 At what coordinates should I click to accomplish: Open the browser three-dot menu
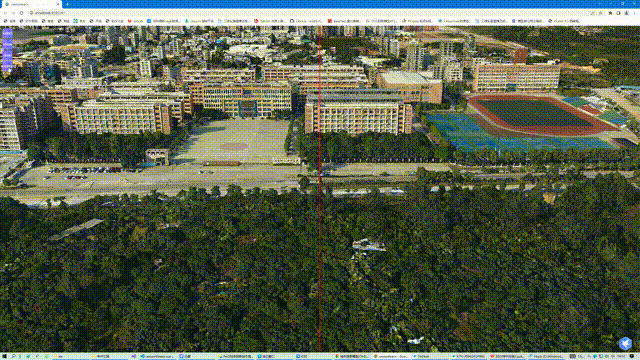tap(635, 13)
